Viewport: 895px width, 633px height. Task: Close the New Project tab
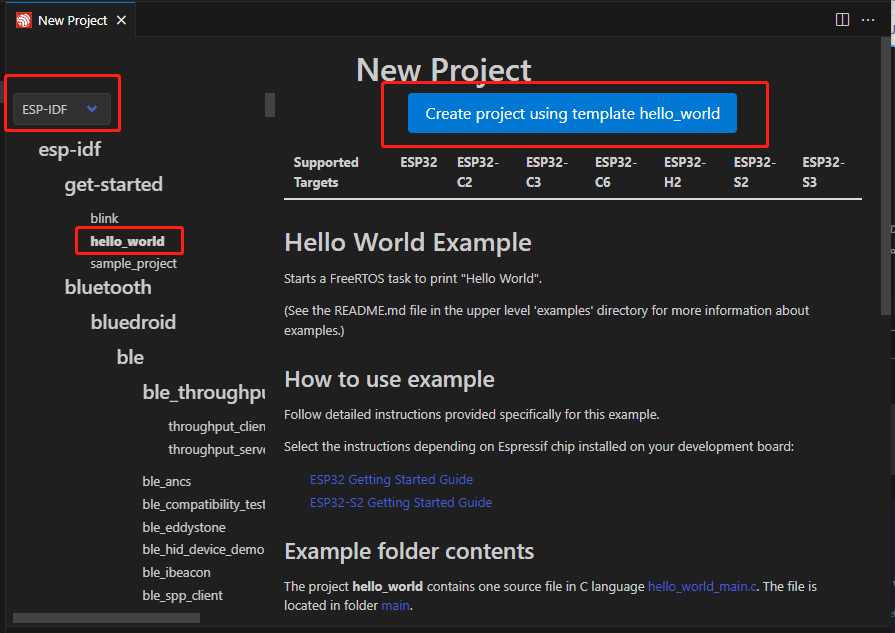tap(121, 21)
